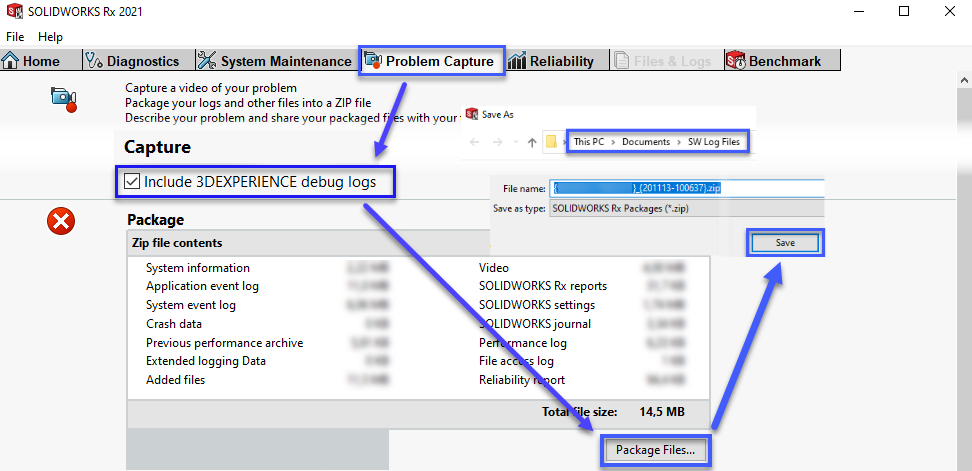Click the folder icon in the address bar

coord(550,142)
